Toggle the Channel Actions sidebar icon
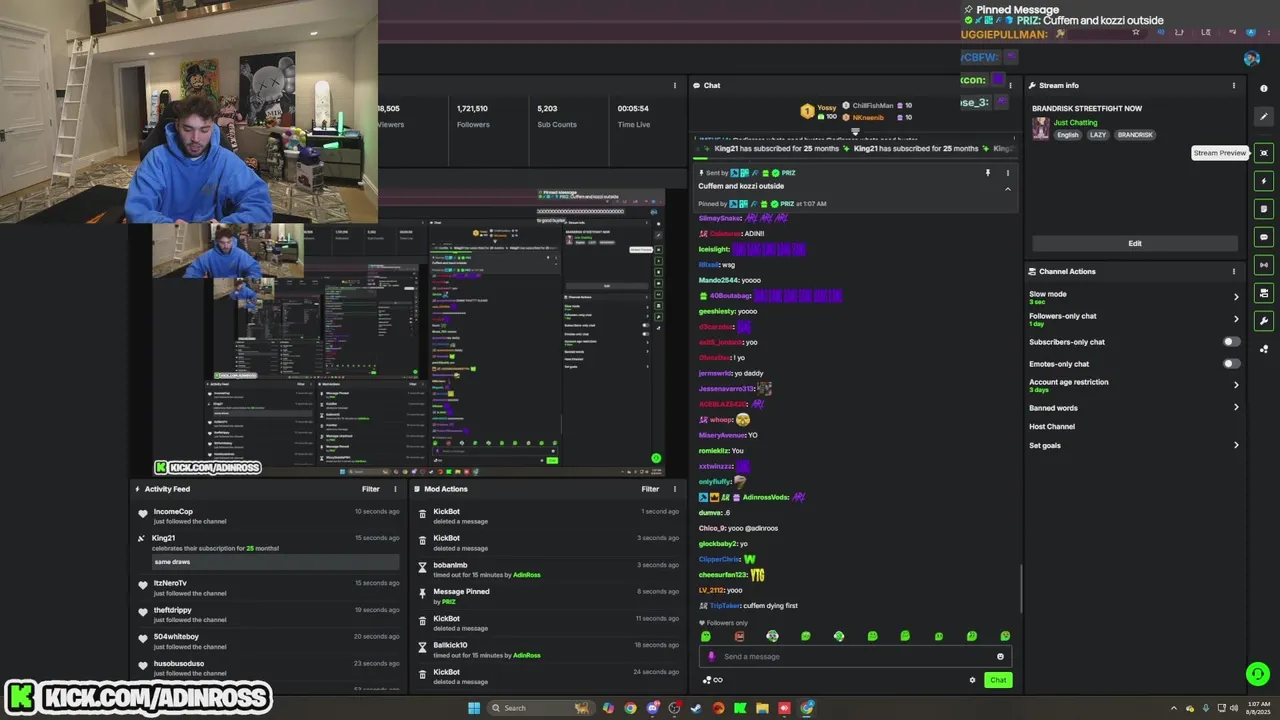The height and width of the screenshot is (720, 1280). [x=1264, y=293]
